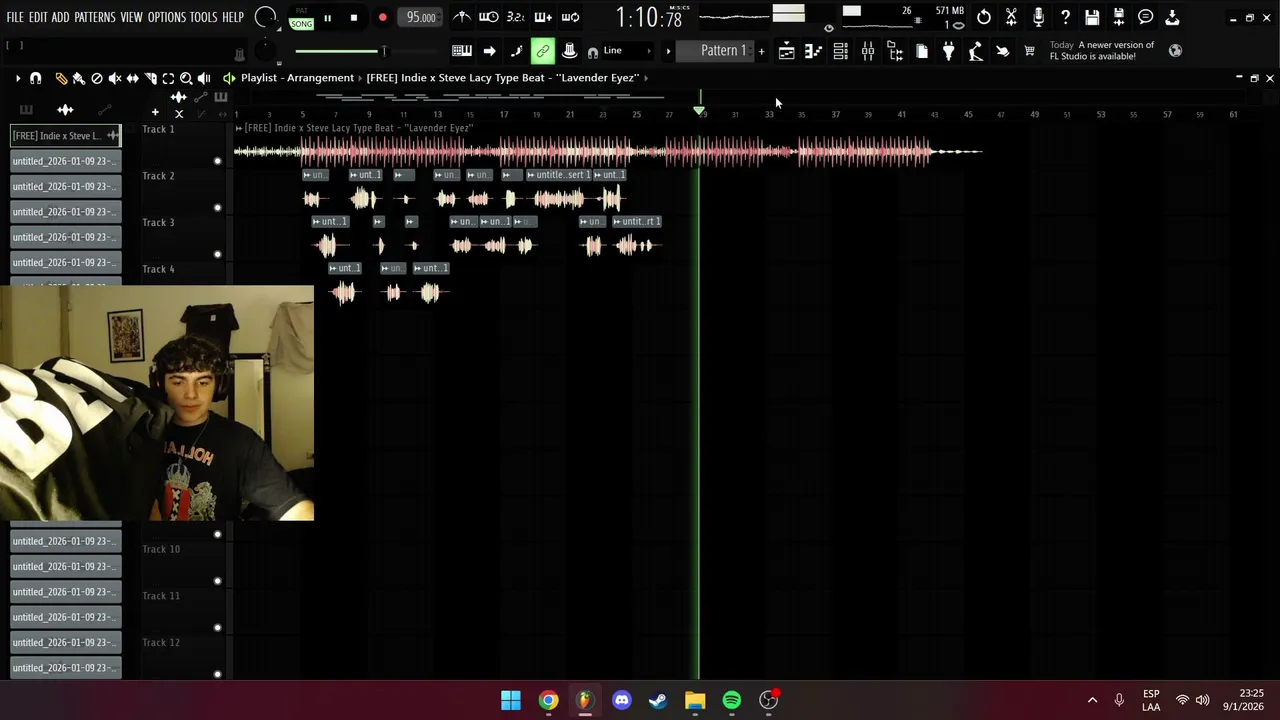Toggle loop recording icon
Viewport: 1280px width, 720px height.
click(x=570, y=17)
